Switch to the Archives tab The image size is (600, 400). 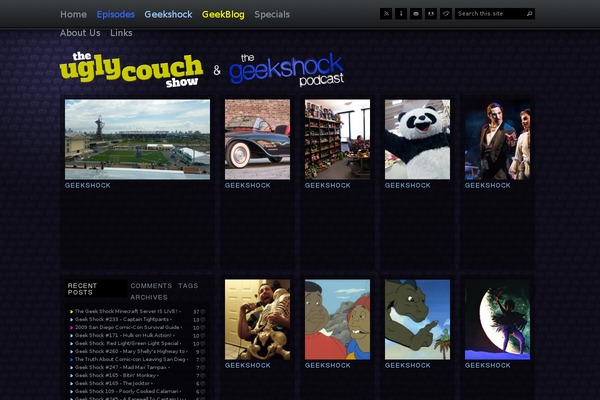tap(149, 297)
